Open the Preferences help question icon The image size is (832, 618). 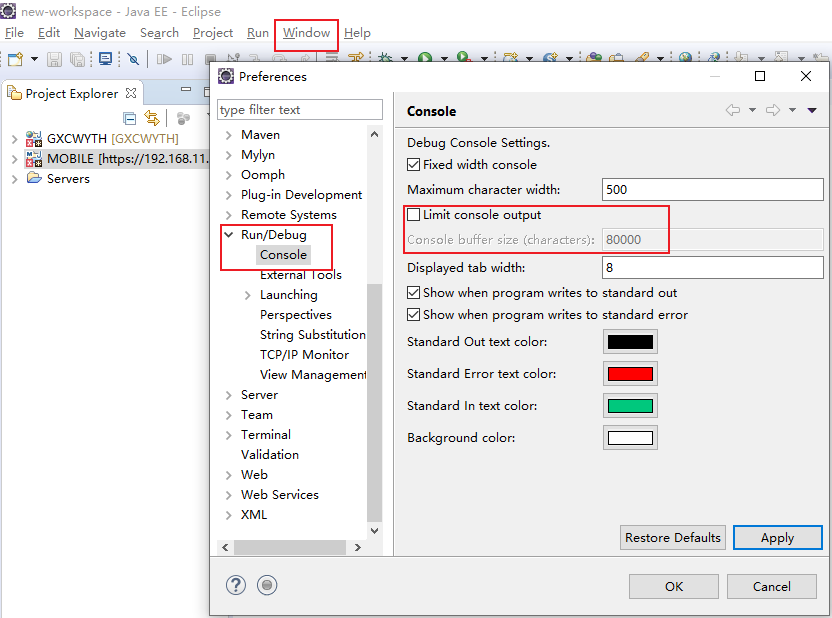pyautogui.click(x=236, y=585)
